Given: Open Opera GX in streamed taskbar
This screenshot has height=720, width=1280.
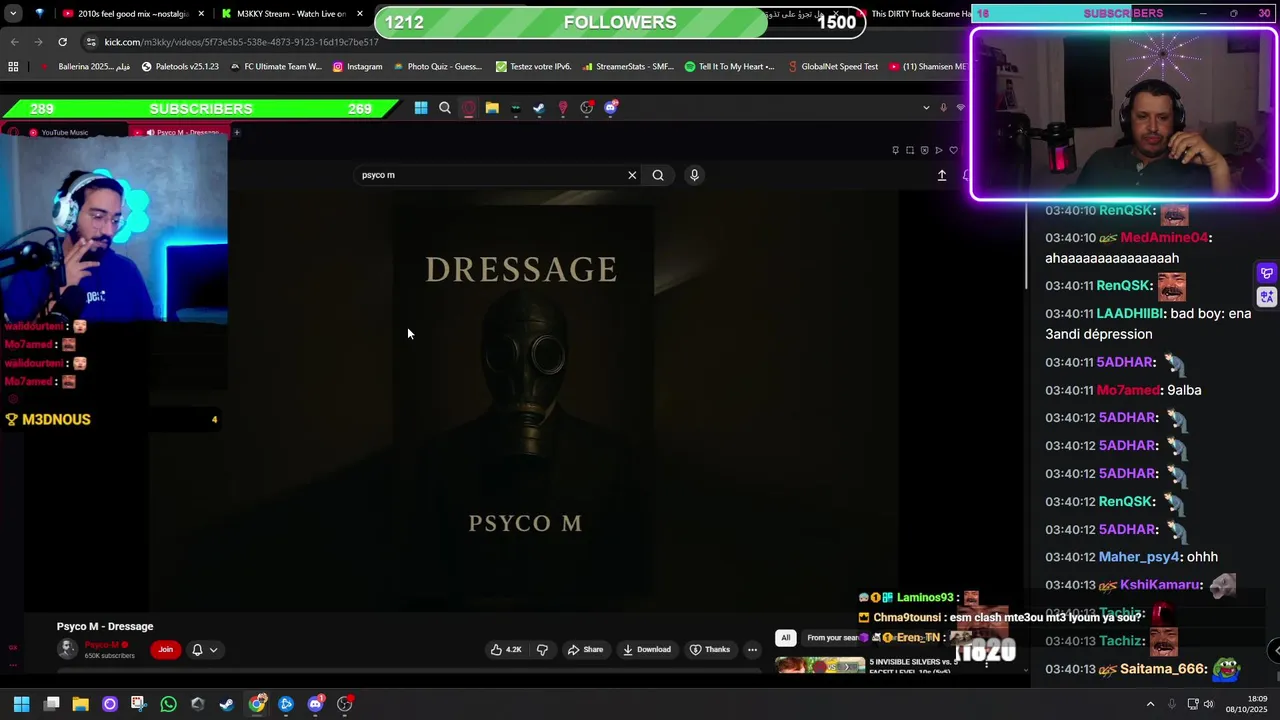Looking at the screenshot, I should (x=468, y=108).
